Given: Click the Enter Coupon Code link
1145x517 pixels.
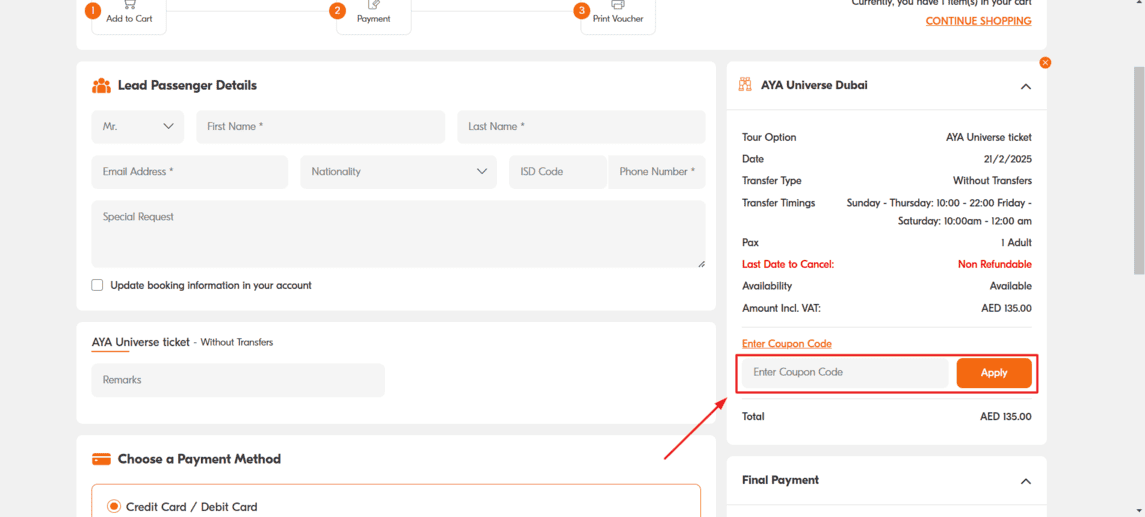Looking at the screenshot, I should [x=786, y=343].
